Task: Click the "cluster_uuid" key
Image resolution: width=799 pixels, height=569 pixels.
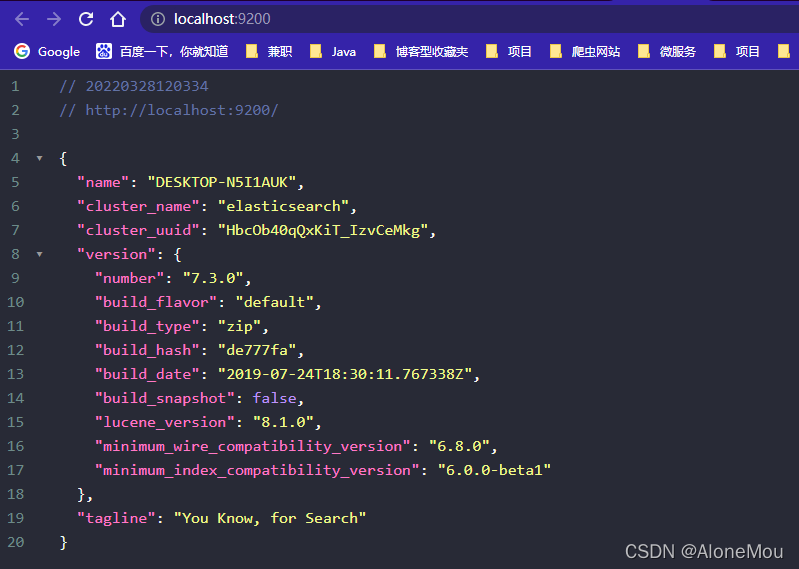Action: coord(138,230)
